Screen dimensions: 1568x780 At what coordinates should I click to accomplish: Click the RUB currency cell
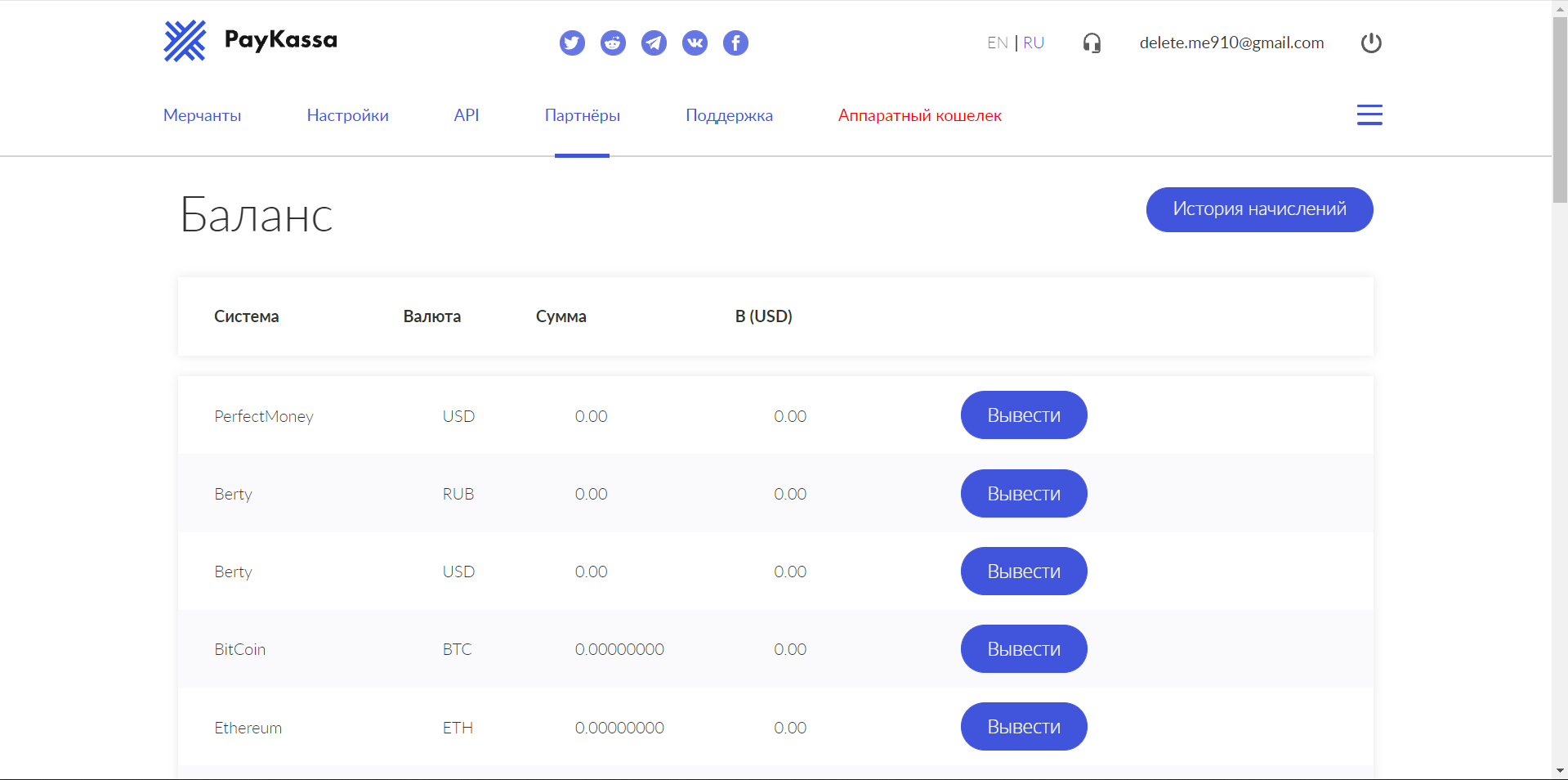pos(458,494)
